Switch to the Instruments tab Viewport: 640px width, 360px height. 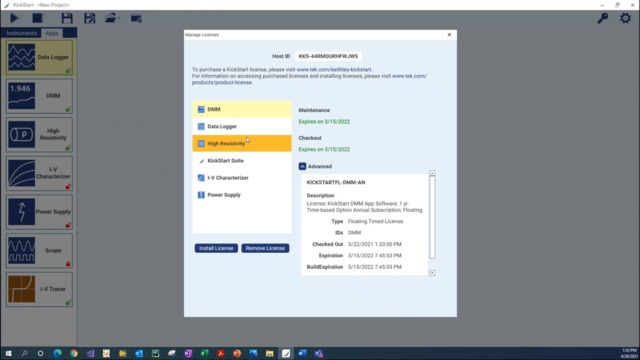pyautogui.click(x=21, y=33)
